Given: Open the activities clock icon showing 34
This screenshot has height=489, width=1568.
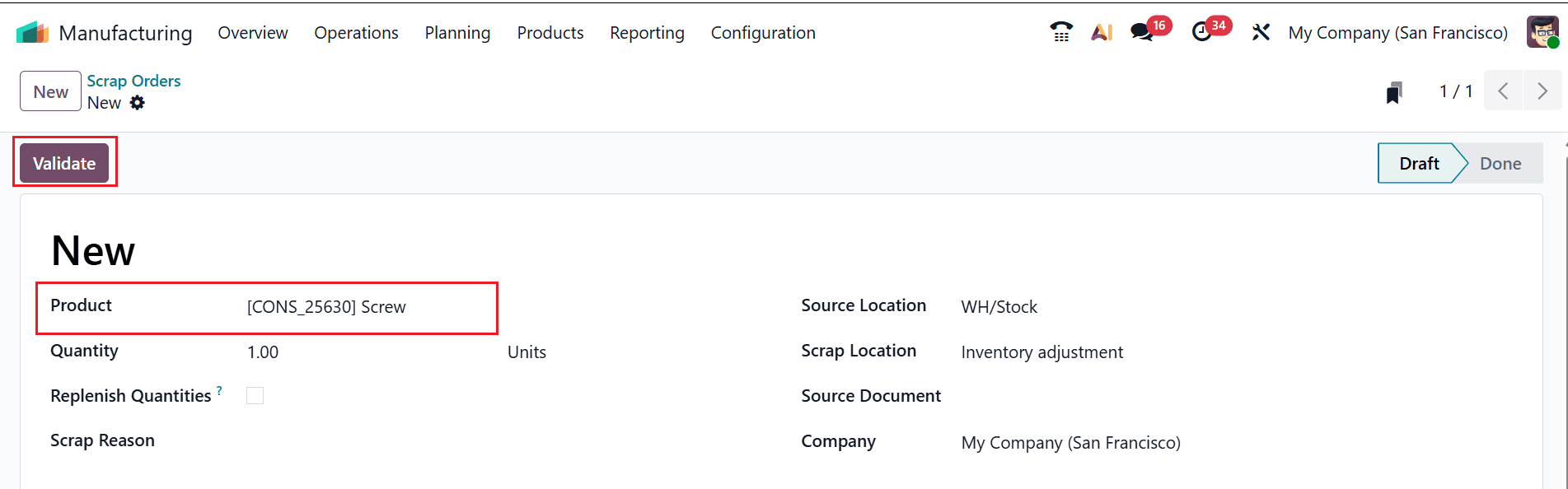Looking at the screenshot, I should (1202, 32).
